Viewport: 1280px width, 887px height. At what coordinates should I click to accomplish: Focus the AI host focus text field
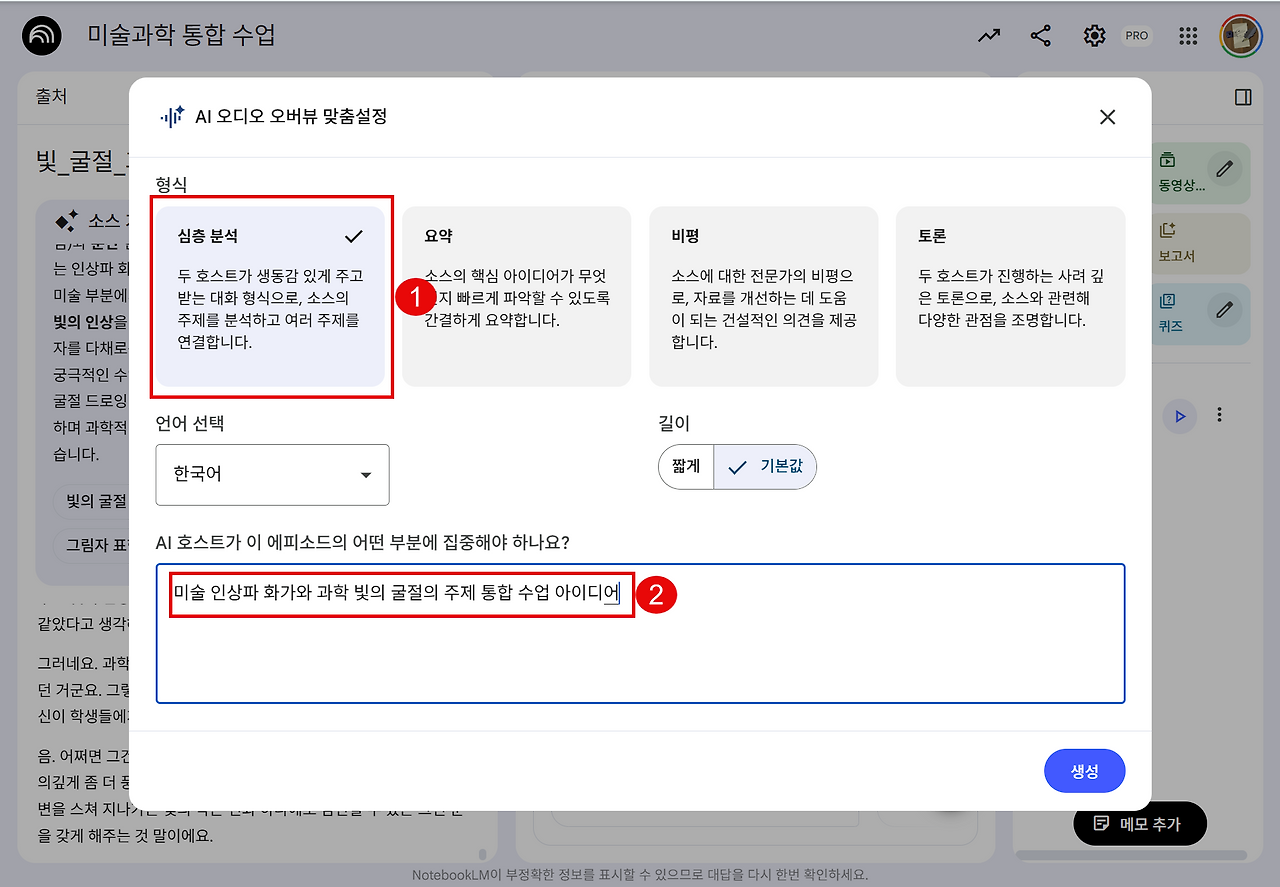pyautogui.click(x=640, y=634)
